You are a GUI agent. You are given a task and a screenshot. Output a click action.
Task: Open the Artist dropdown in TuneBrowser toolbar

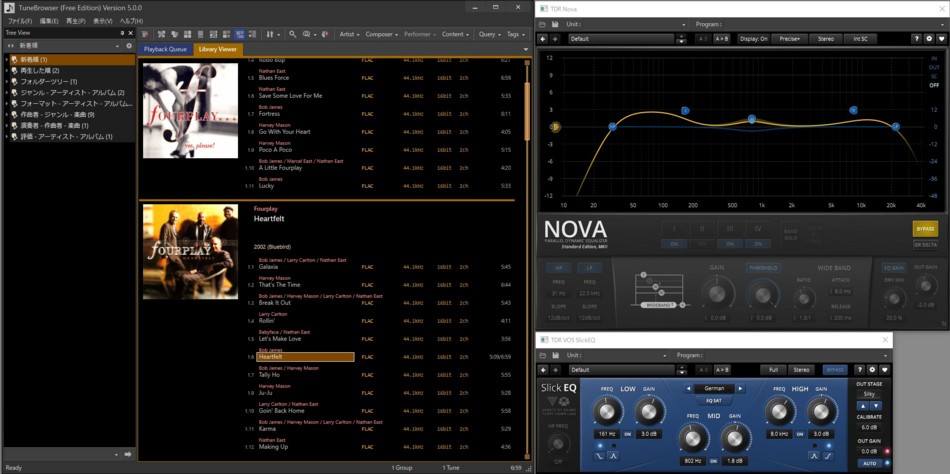[349, 35]
